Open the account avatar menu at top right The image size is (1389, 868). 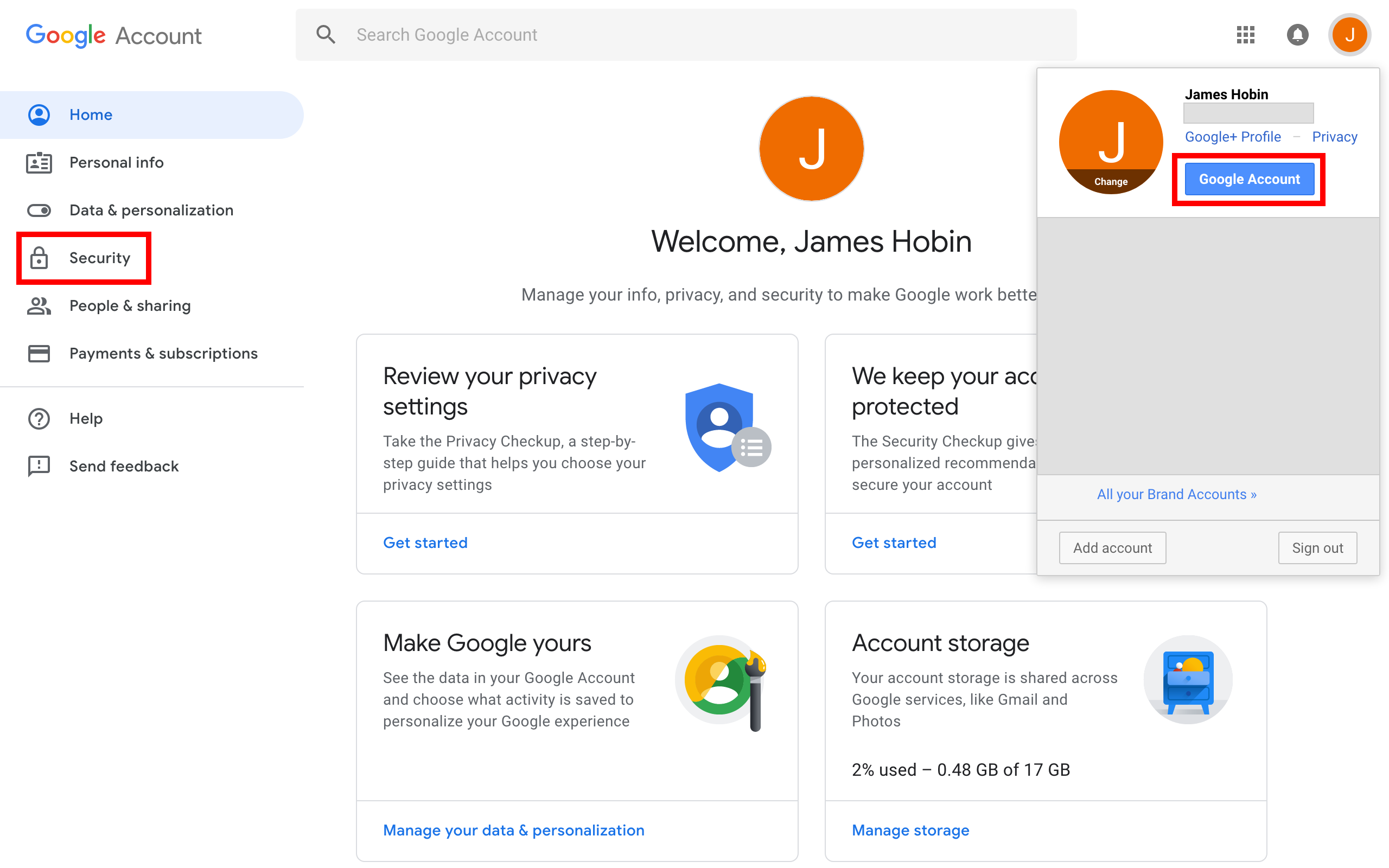1349,35
